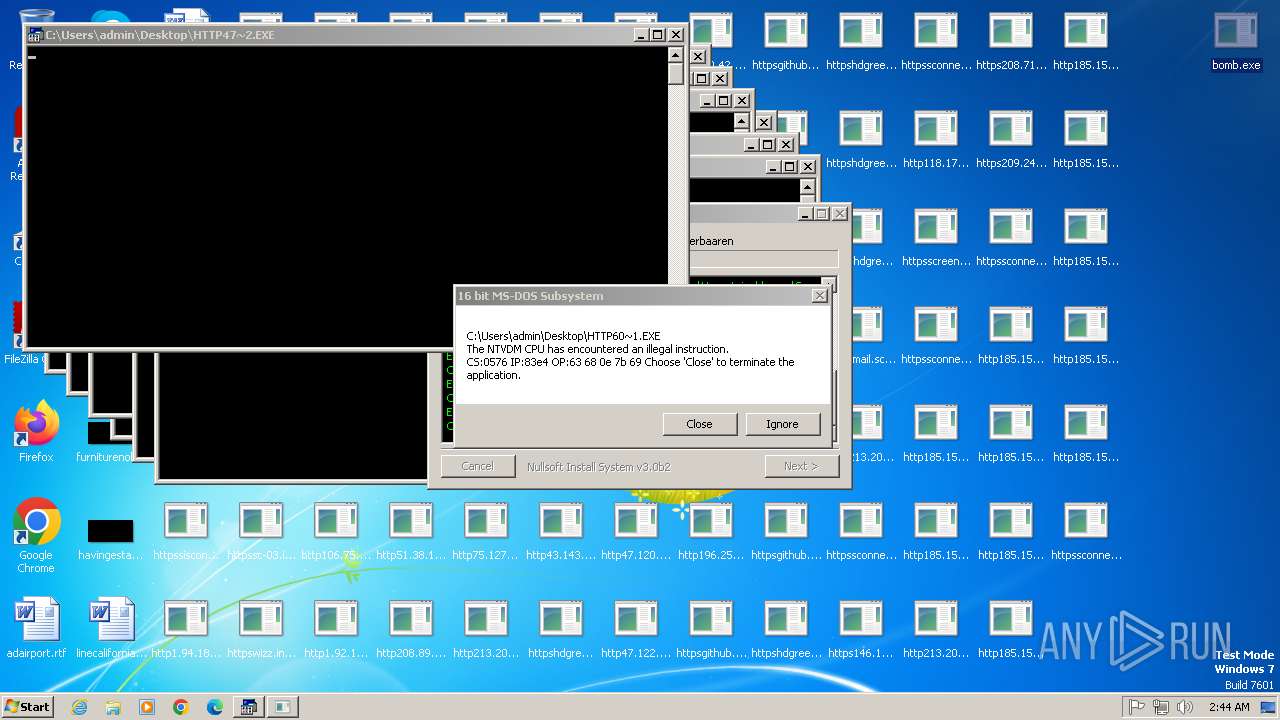The height and width of the screenshot is (720, 1280).
Task: Select the http118.17... desktop shortcut
Action: click(x=936, y=140)
